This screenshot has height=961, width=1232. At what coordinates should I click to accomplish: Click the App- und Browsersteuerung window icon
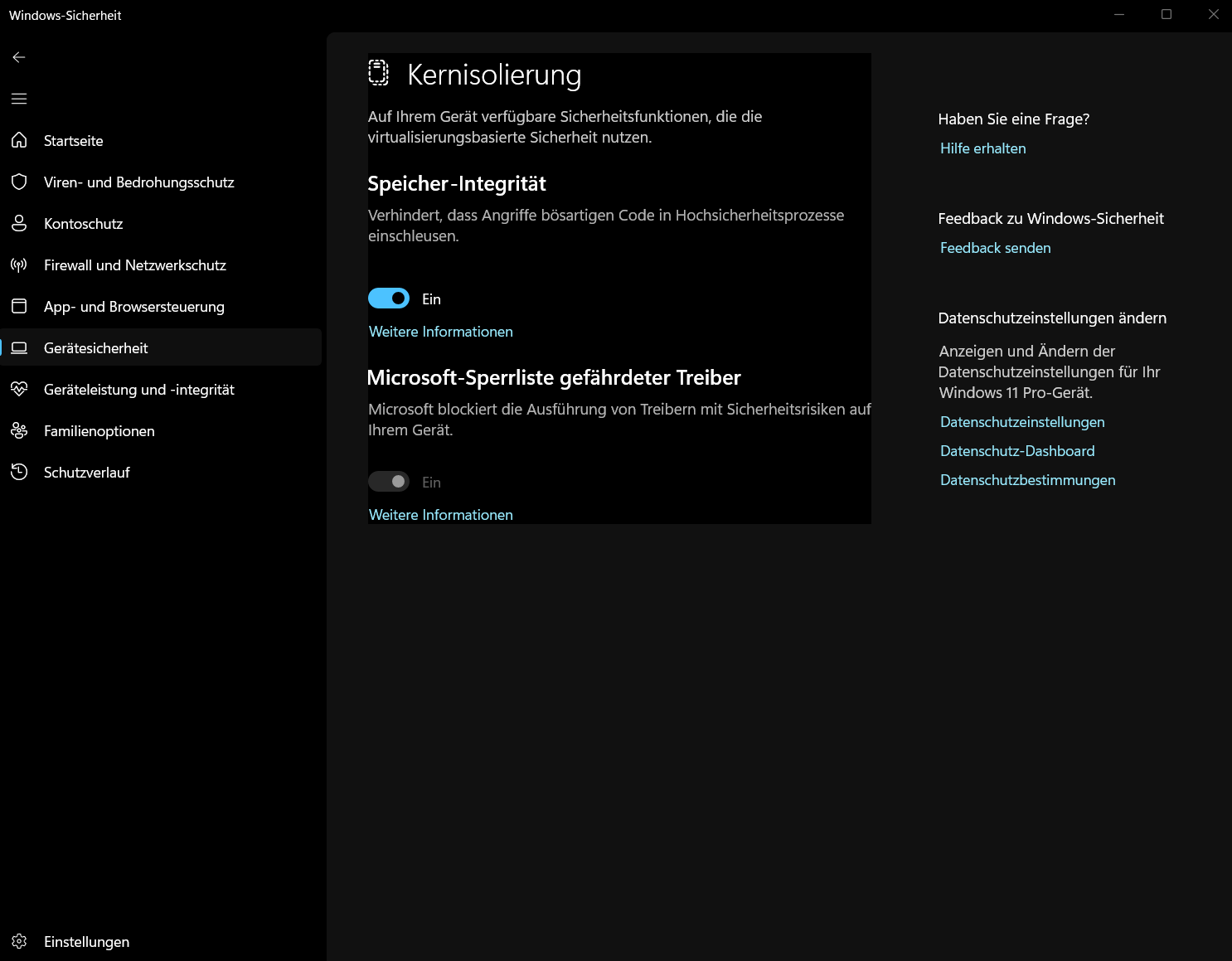click(19, 306)
